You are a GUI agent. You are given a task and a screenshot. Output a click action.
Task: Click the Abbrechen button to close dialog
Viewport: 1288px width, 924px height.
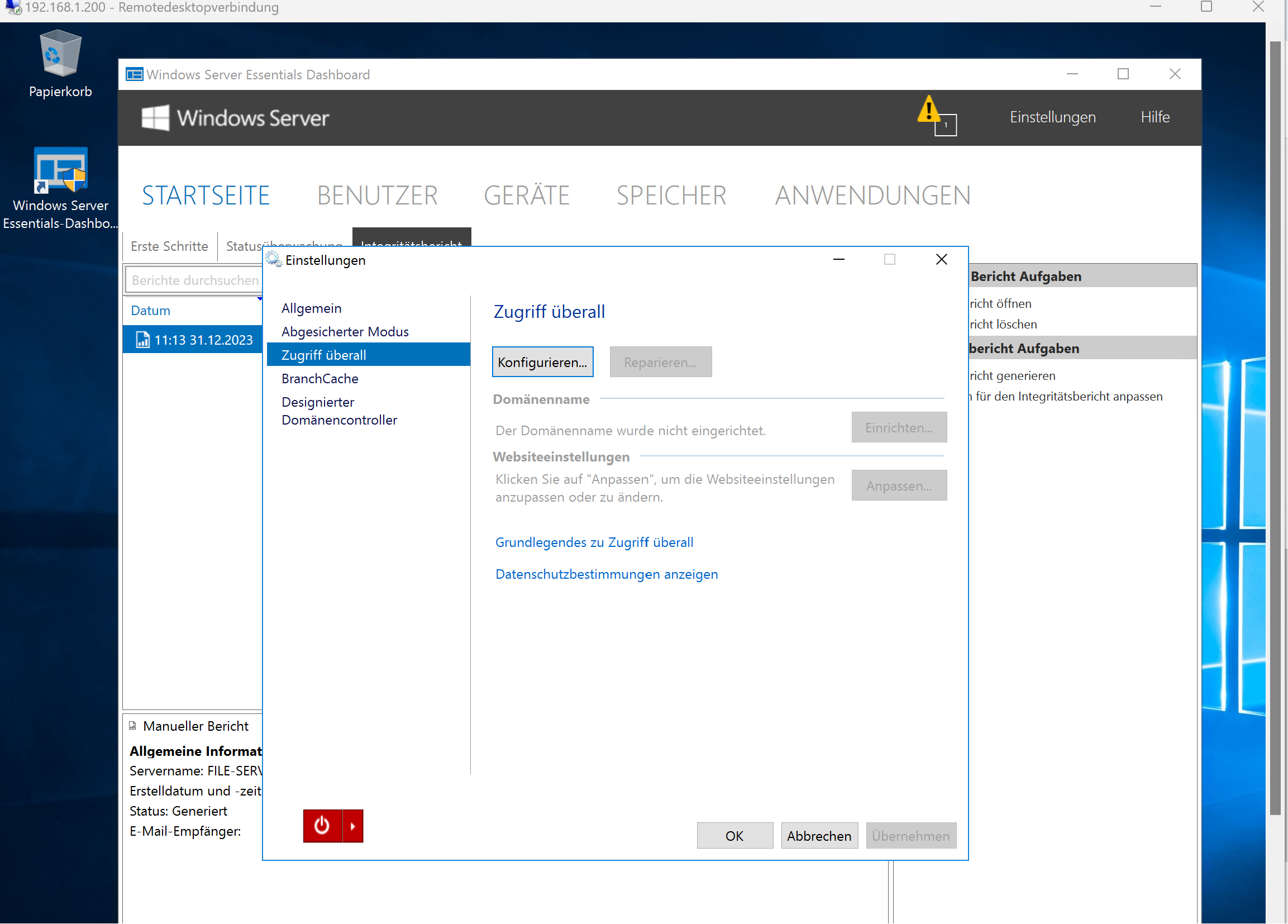tap(819, 835)
